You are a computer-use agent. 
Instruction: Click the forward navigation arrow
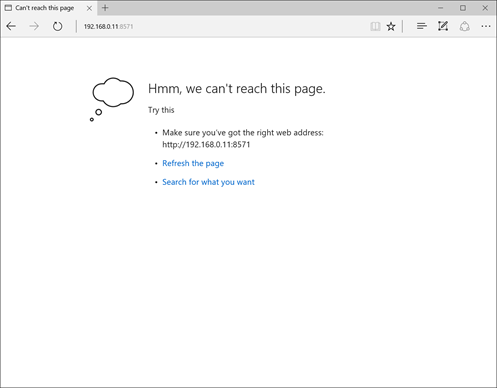point(34,26)
